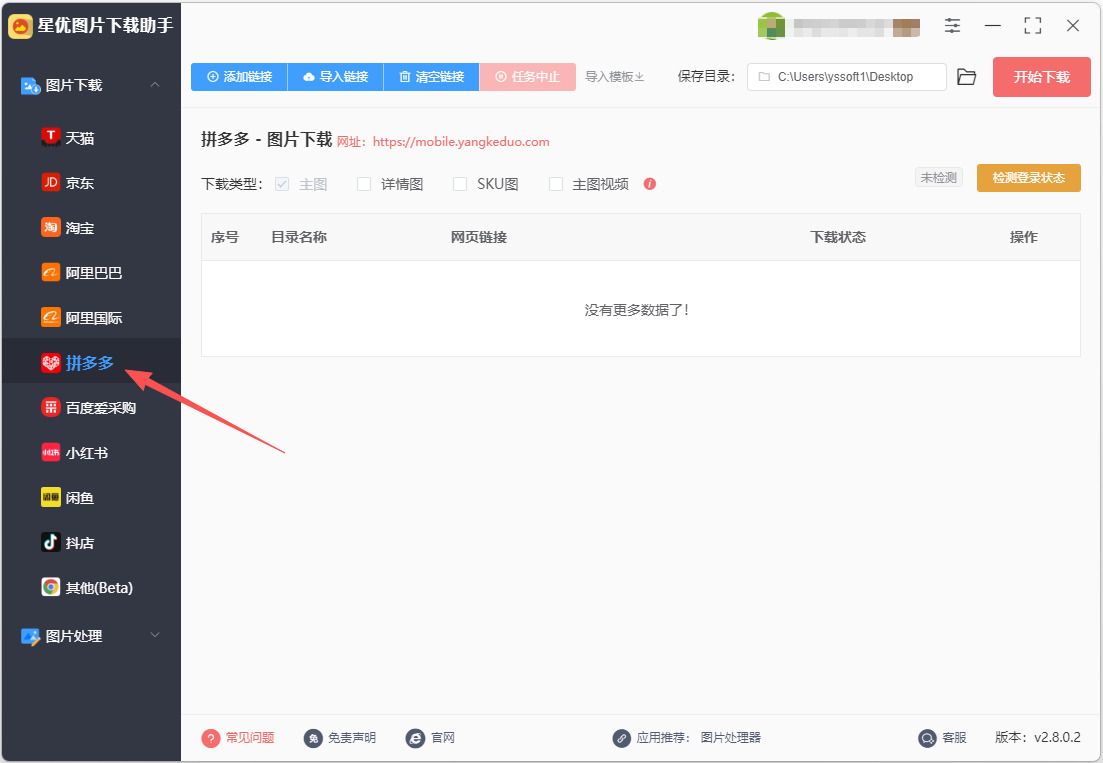1103x763 pixels.
Task: Enable the 主图视频 checkbox
Action: click(x=556, y=184)
